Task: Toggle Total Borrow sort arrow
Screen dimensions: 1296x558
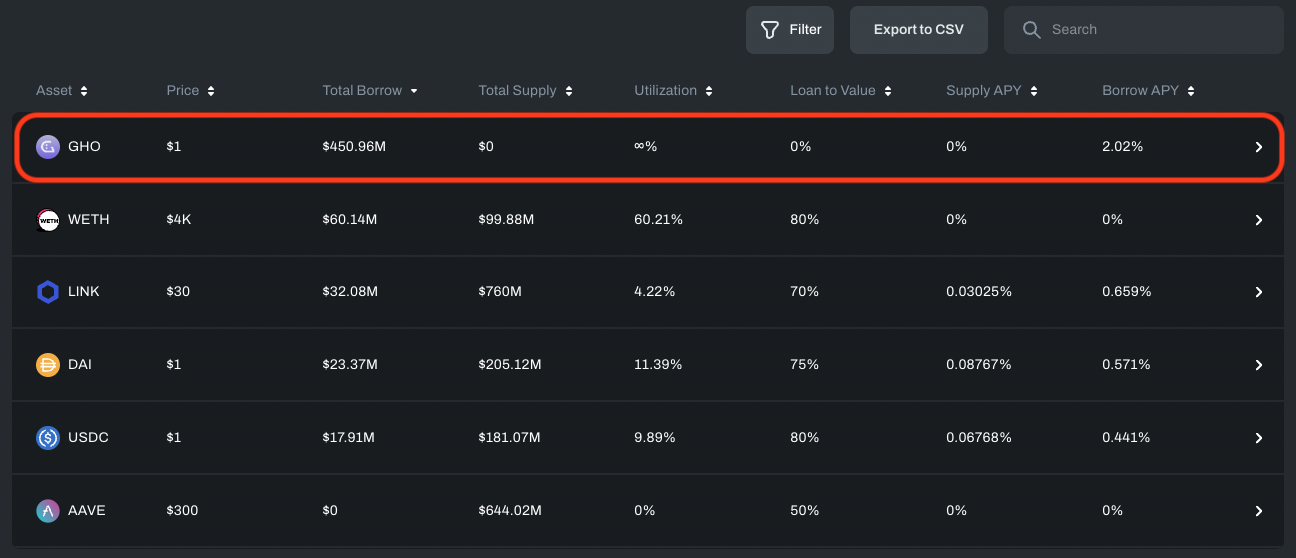Action: 414,91
